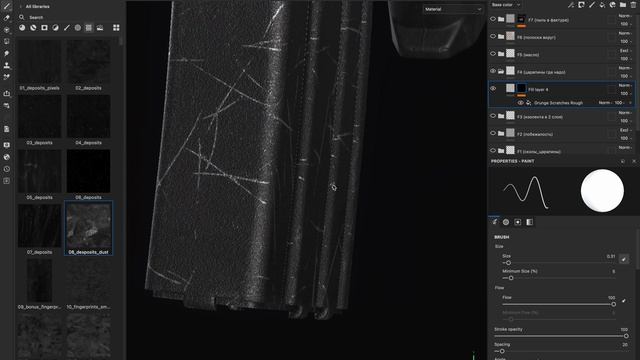
Task: Delete layer with trash icon
Action: 633,5
